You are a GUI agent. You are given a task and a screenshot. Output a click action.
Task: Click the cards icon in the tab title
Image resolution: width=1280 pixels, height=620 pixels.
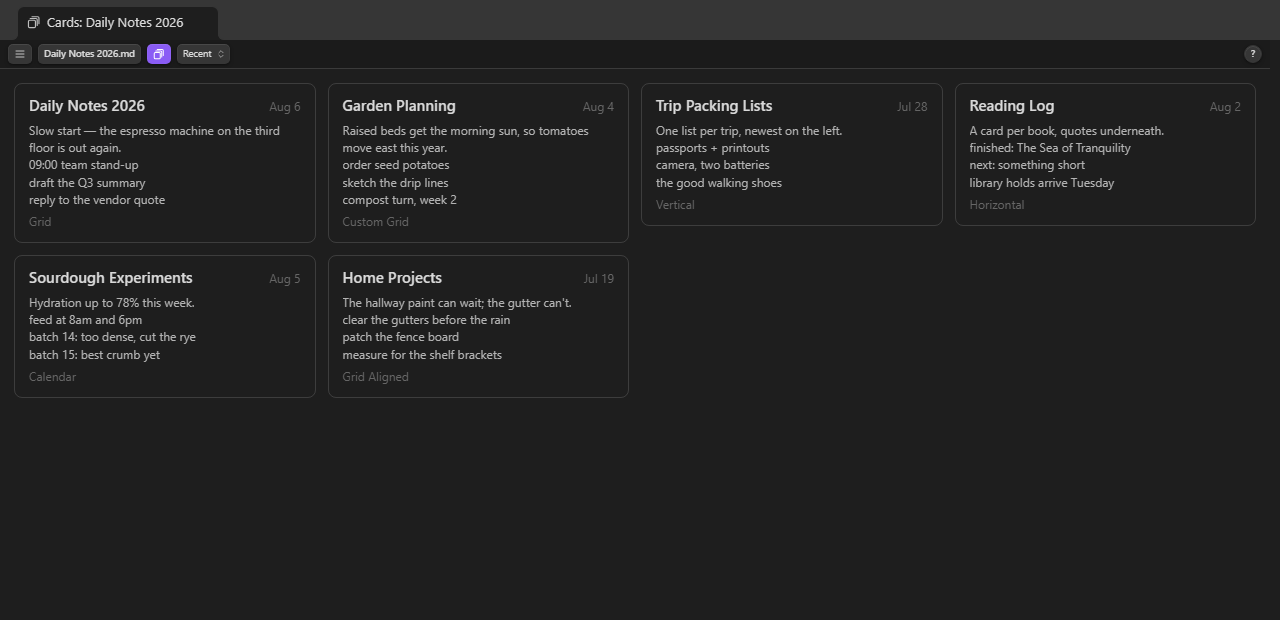click(34, 23)
